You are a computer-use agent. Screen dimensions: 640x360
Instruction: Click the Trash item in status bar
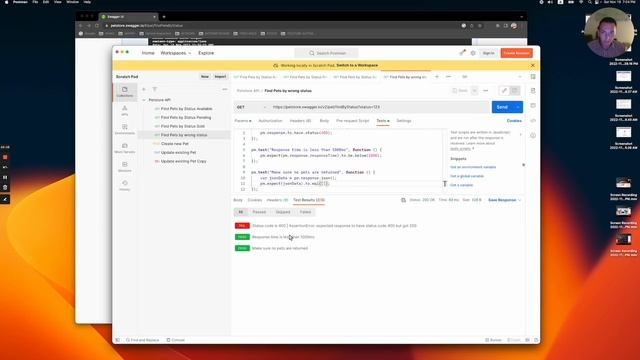coord(513,340)
